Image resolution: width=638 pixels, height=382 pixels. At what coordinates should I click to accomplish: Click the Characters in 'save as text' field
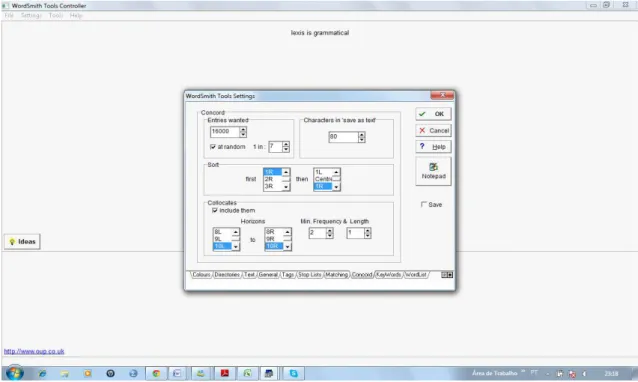[343, 137]
